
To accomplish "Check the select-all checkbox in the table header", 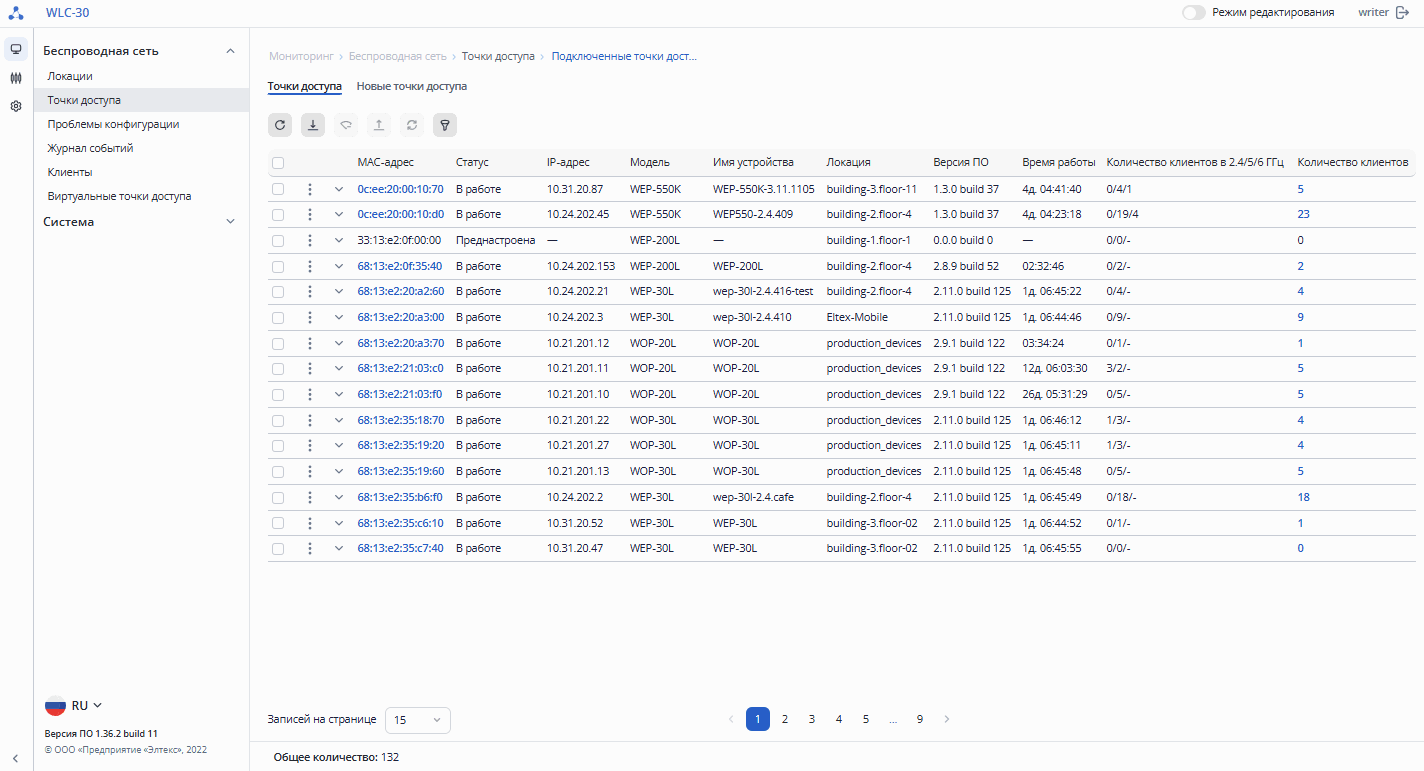I will pos(278,163).
